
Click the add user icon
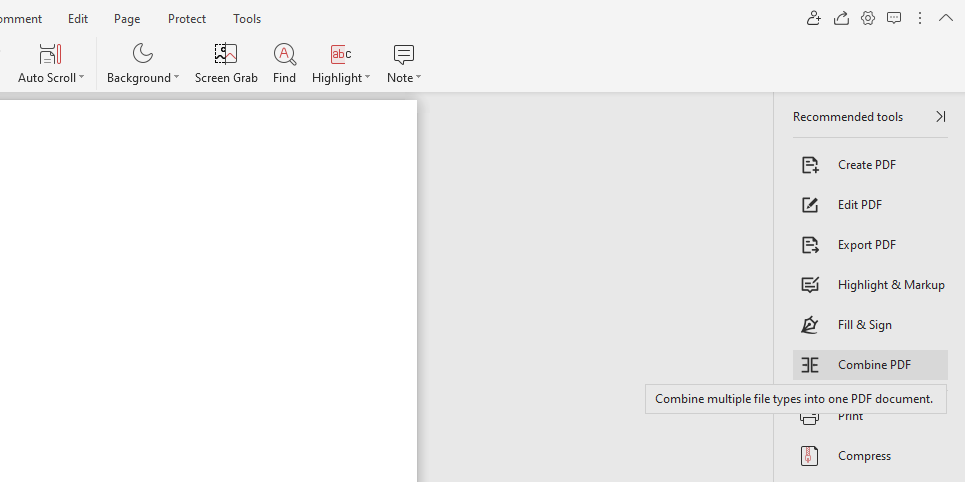814,18
